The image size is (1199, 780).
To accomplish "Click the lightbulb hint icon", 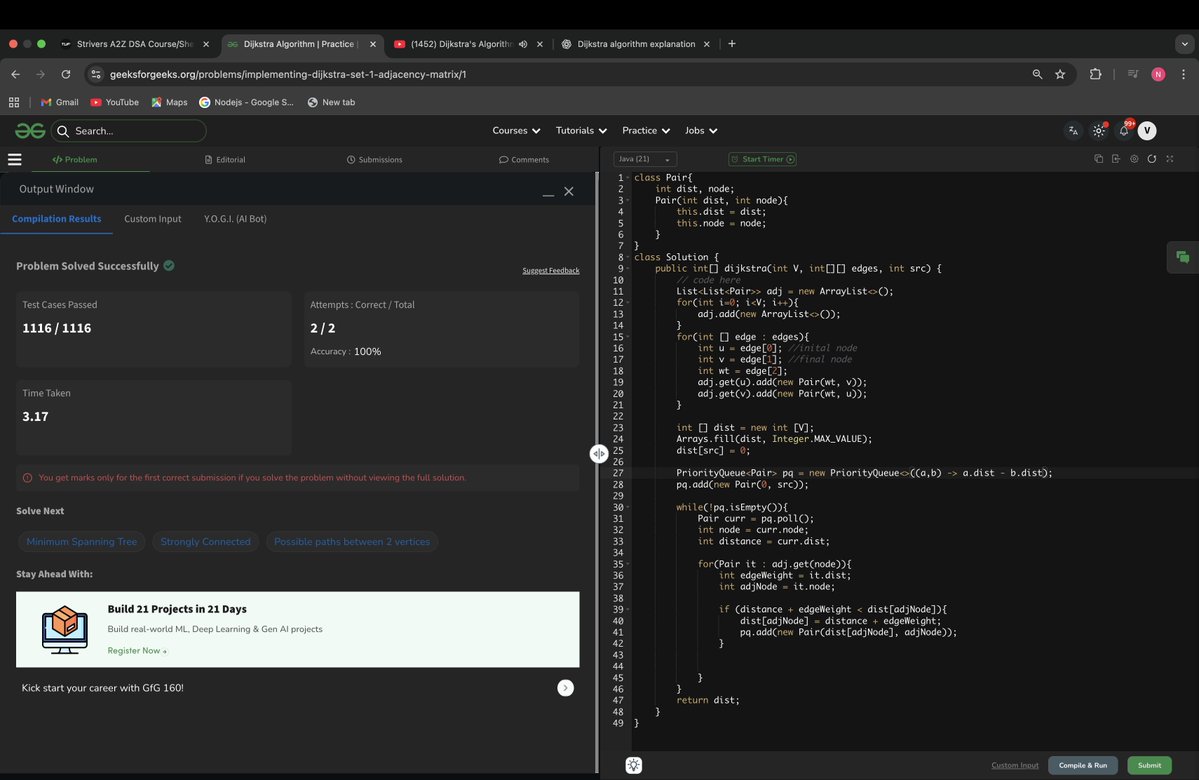I will 634,765.
